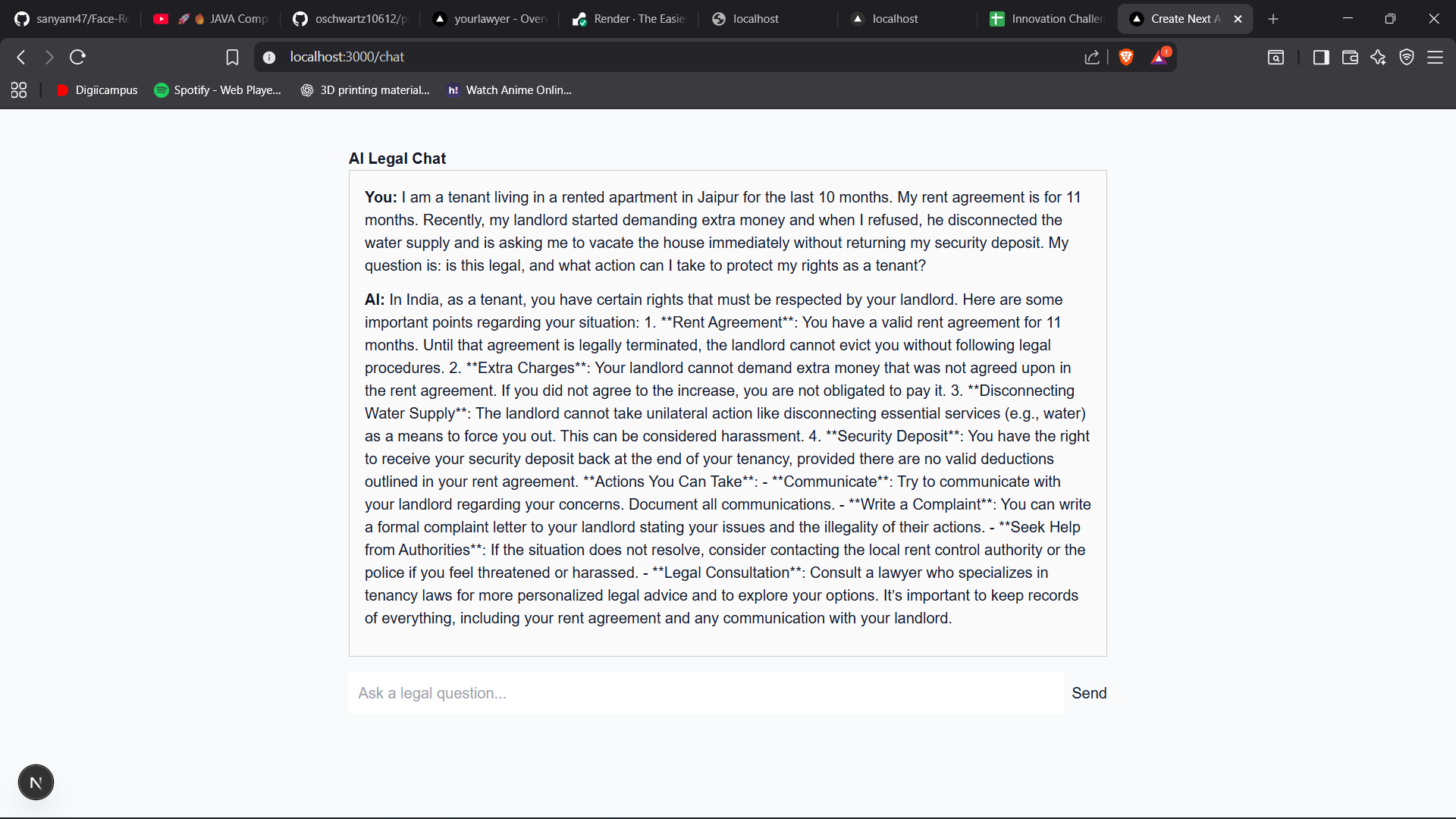Open Leo AI assistant icon
Image resolution: width=1456 pixels, height=819 pixels.
point(1378,57)
